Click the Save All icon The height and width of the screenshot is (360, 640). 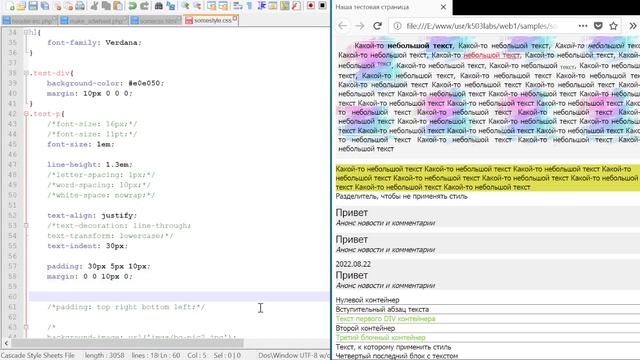pyautogui.click(x=44, y=6)
